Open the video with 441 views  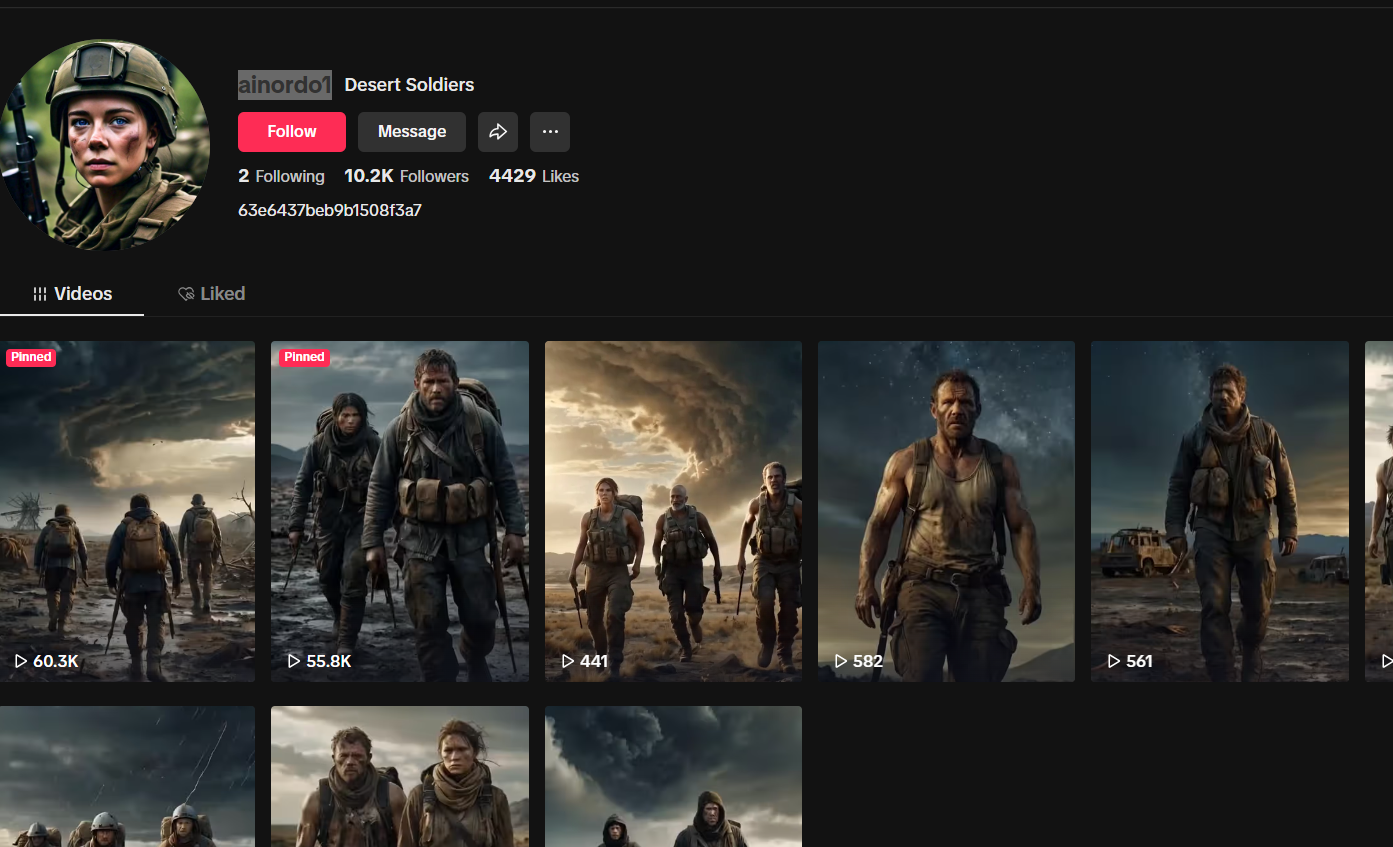(x=673, y=511)
